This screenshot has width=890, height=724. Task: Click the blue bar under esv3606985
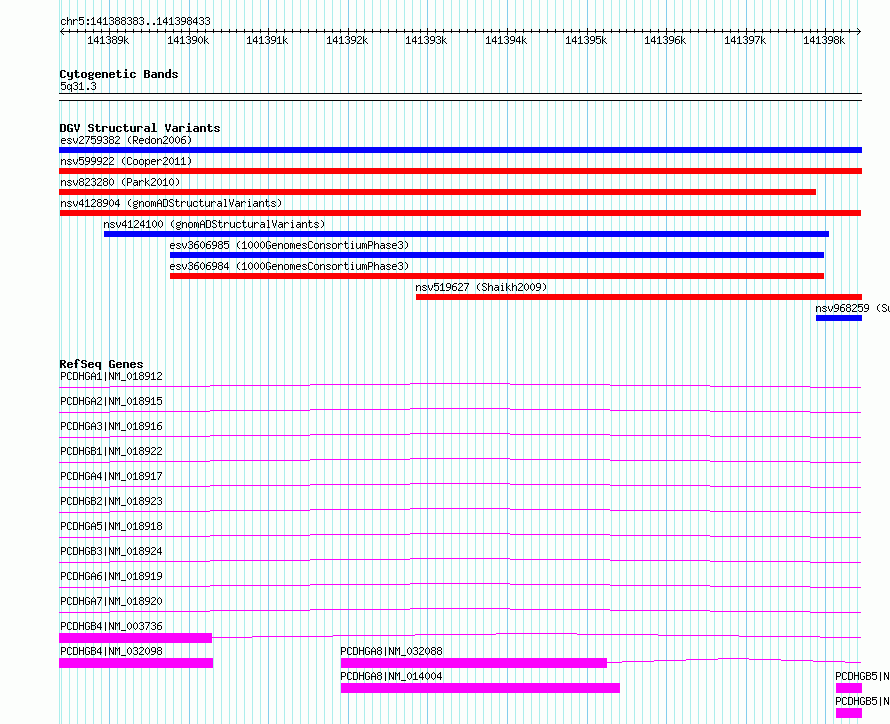[x=497, y=255]
